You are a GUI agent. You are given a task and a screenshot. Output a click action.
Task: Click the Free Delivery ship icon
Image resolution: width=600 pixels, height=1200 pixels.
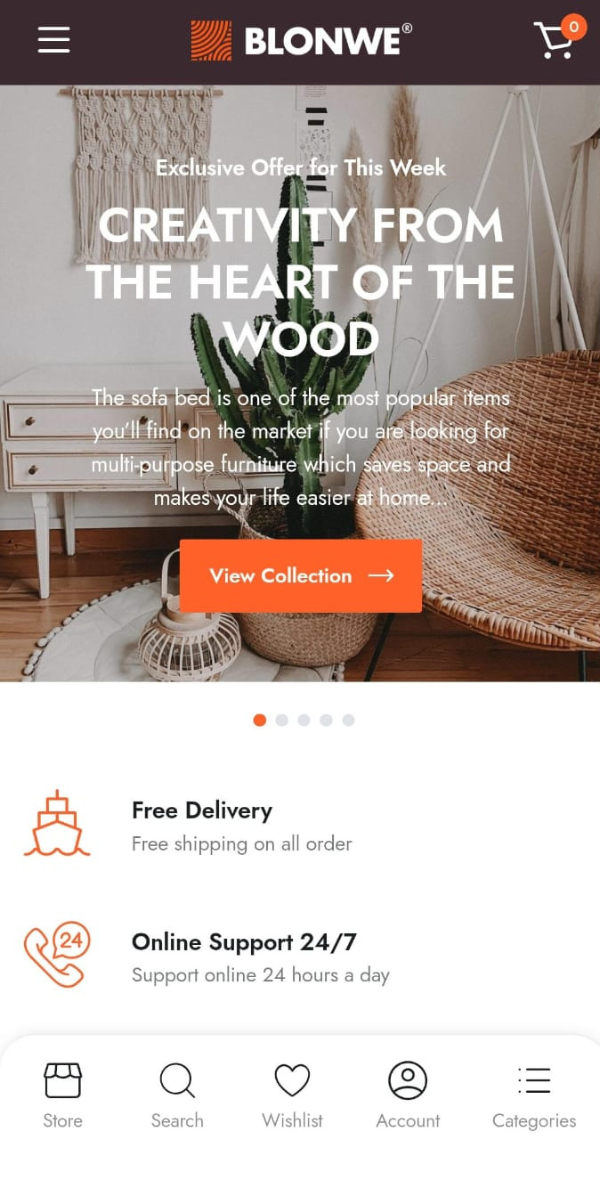[57, 824]
